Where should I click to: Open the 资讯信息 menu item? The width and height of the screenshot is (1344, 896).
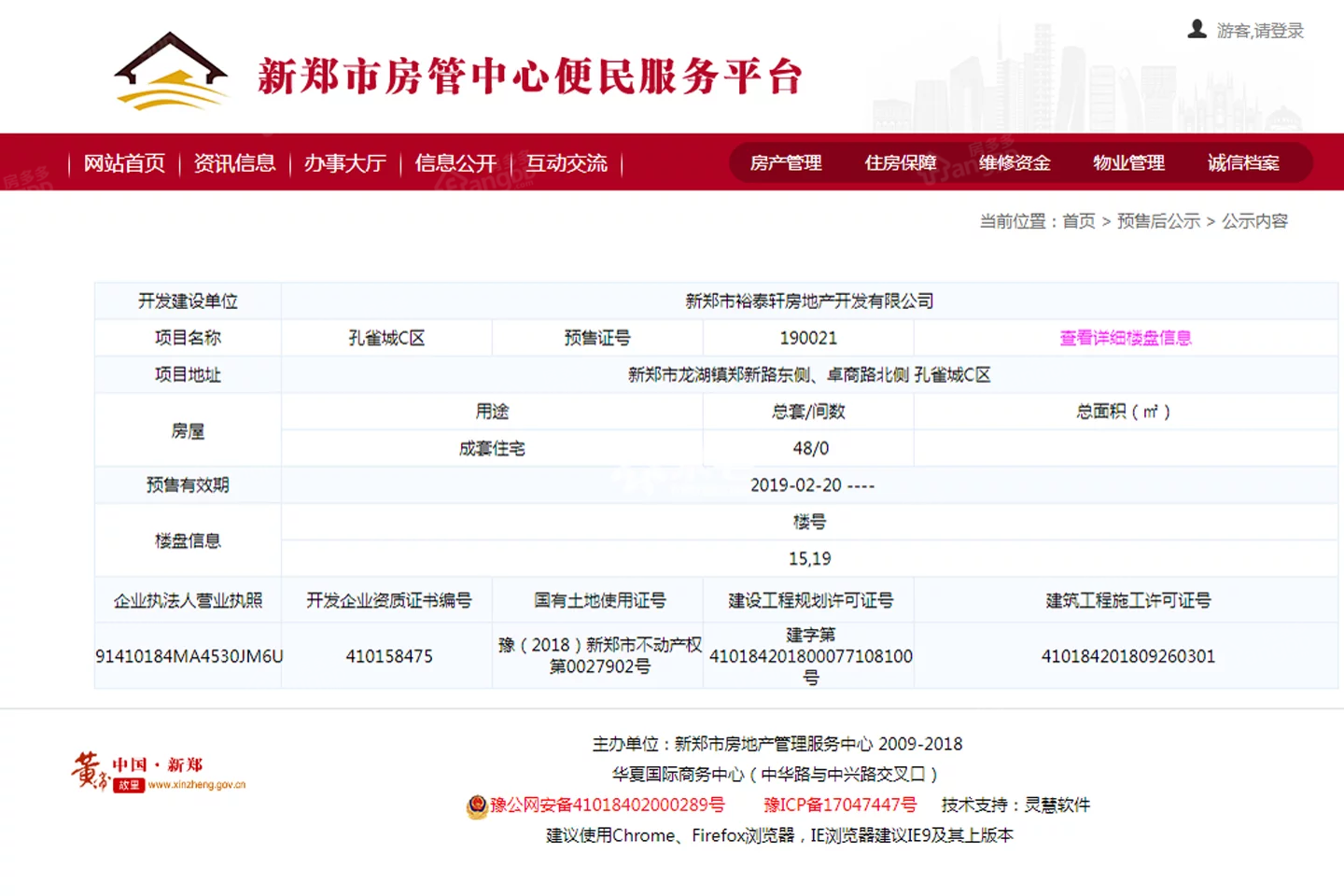tap(234, 163)
